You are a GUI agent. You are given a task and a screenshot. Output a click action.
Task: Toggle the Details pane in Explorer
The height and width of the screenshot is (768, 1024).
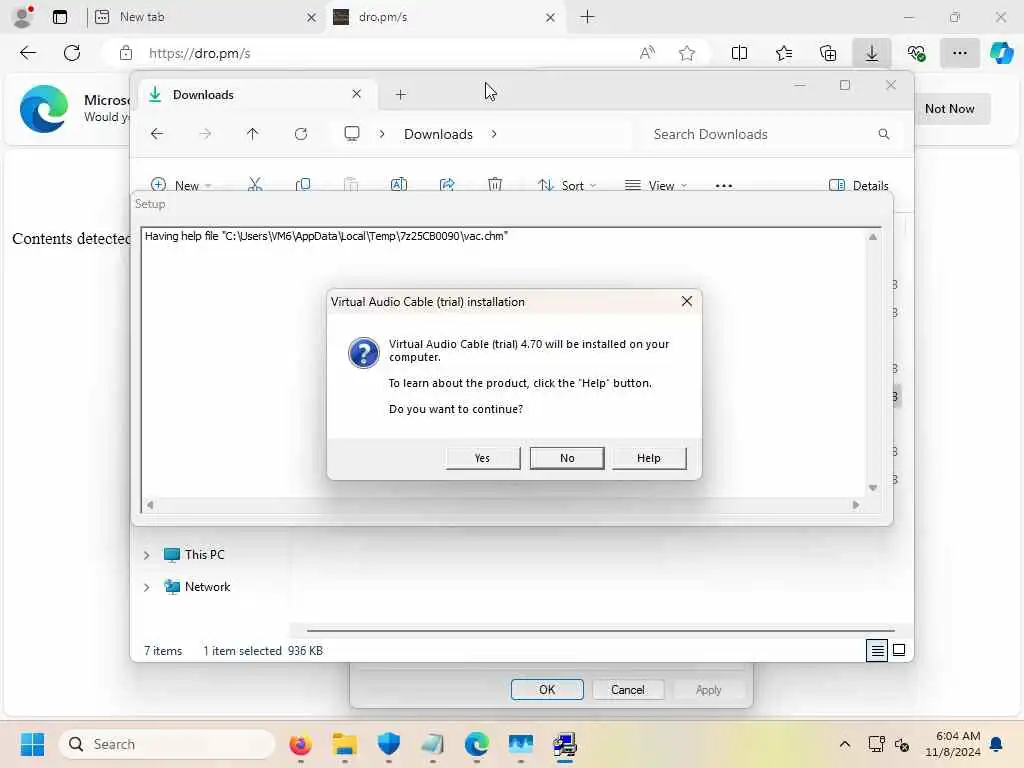858,185
